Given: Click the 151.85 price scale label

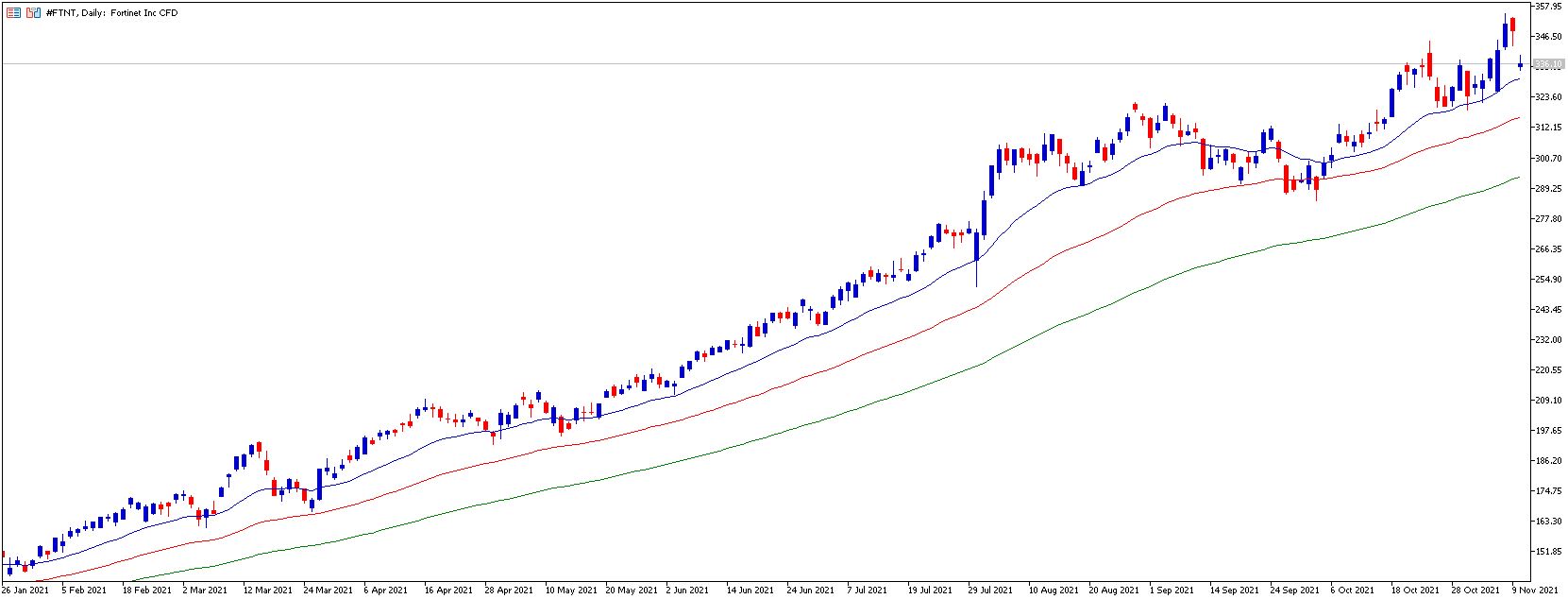Looking at the screenshot, I should point(1549,551).
